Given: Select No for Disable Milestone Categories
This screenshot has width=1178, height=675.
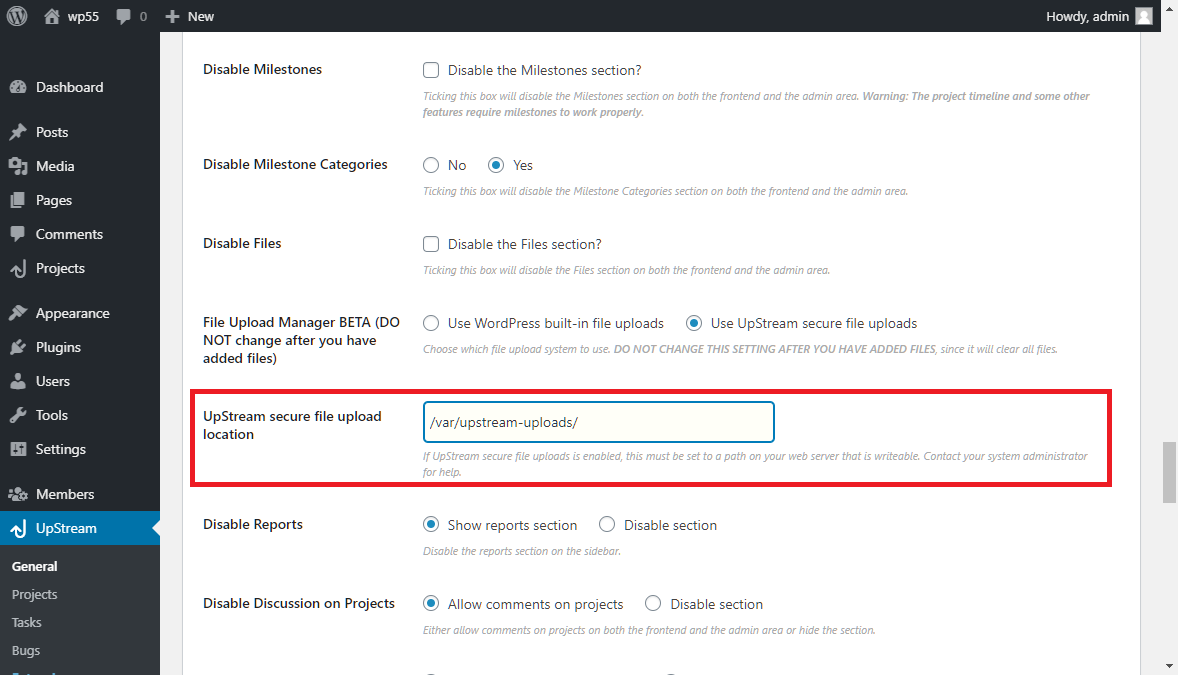Looking at the screenshot, I should pyautogui.click(x=431, y=165).
